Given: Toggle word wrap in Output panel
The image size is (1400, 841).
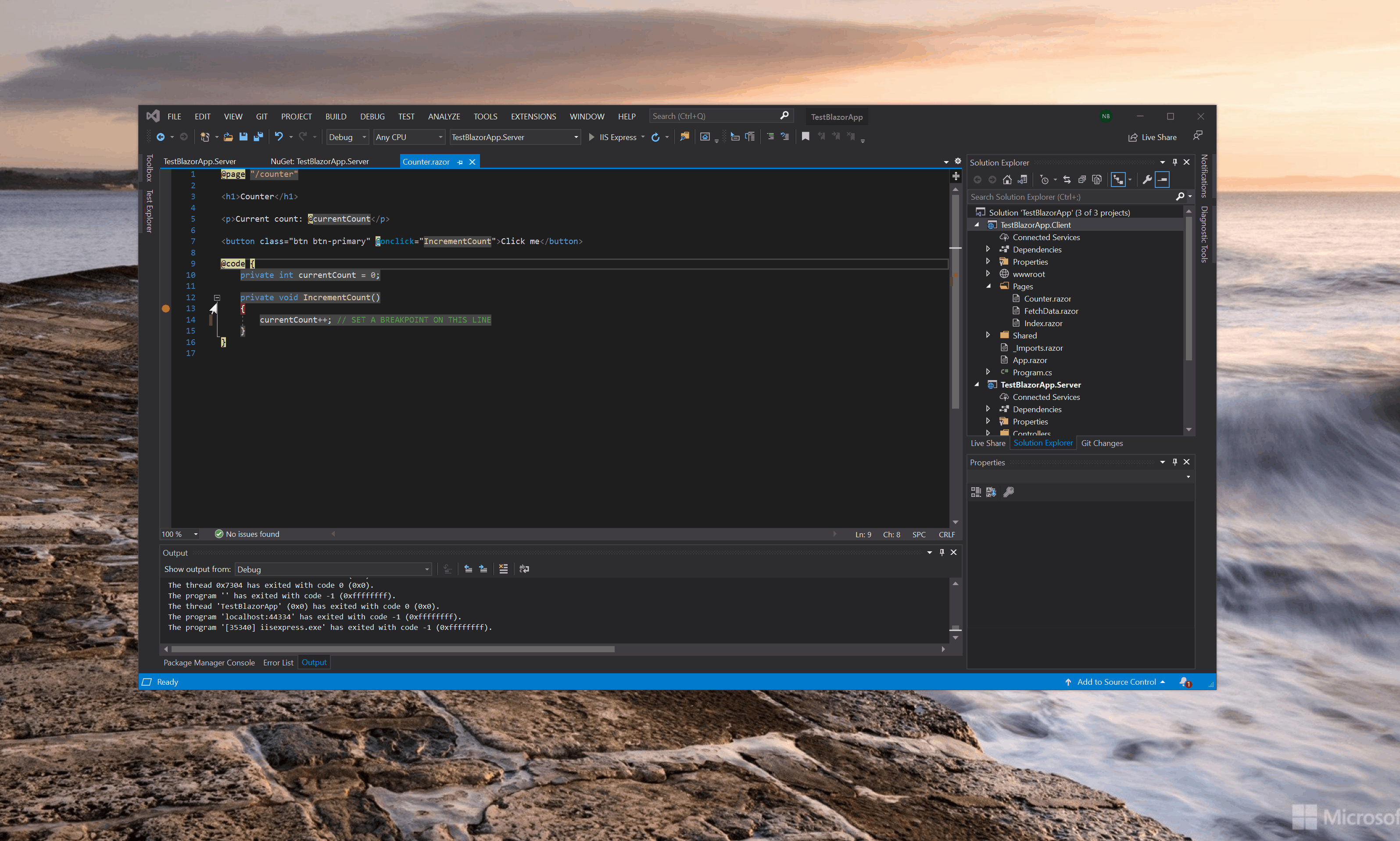Looking at the screenshot, I should [x=524, y=569].
